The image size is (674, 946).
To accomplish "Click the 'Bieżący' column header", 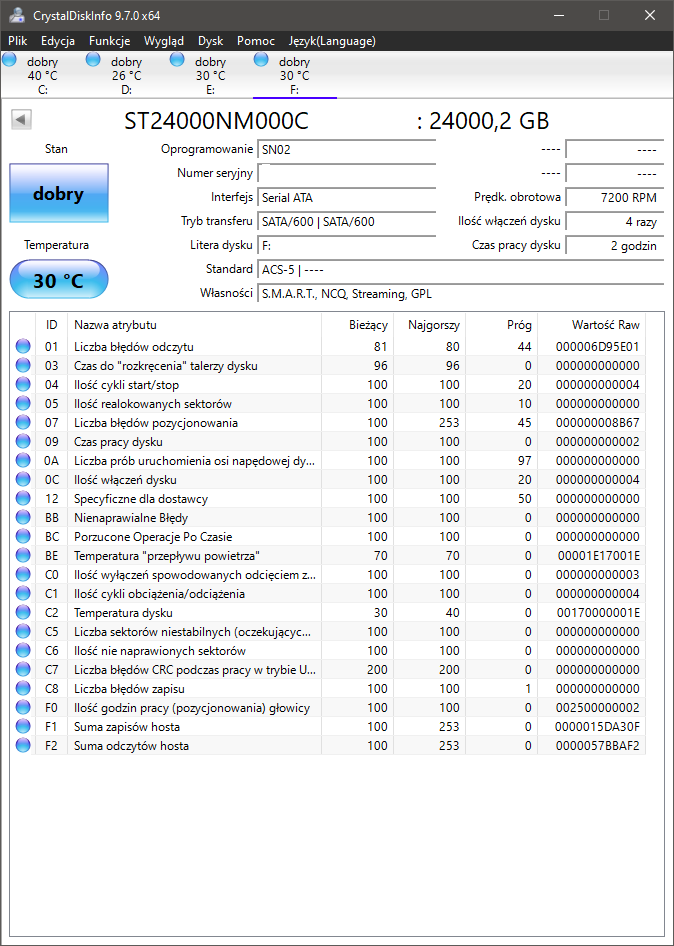I will pyautogui.click(x=357, y=325).
